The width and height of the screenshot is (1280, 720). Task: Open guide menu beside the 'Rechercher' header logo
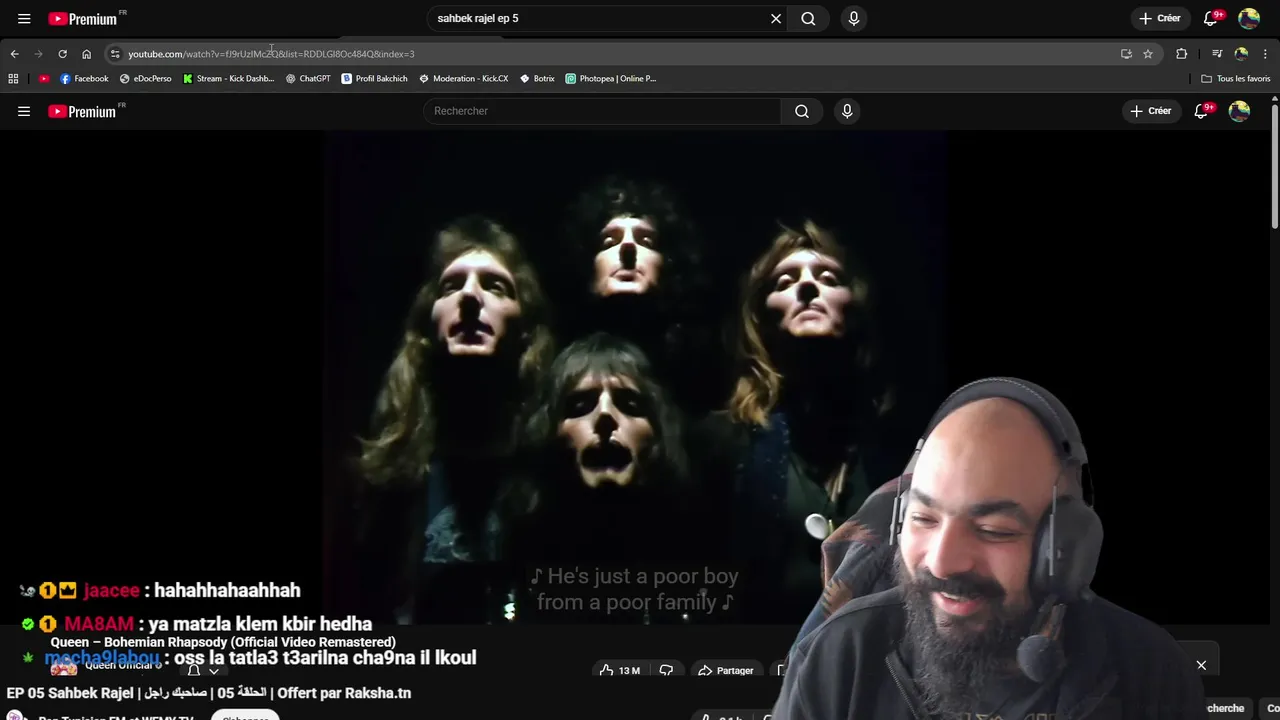click(24, 111)
